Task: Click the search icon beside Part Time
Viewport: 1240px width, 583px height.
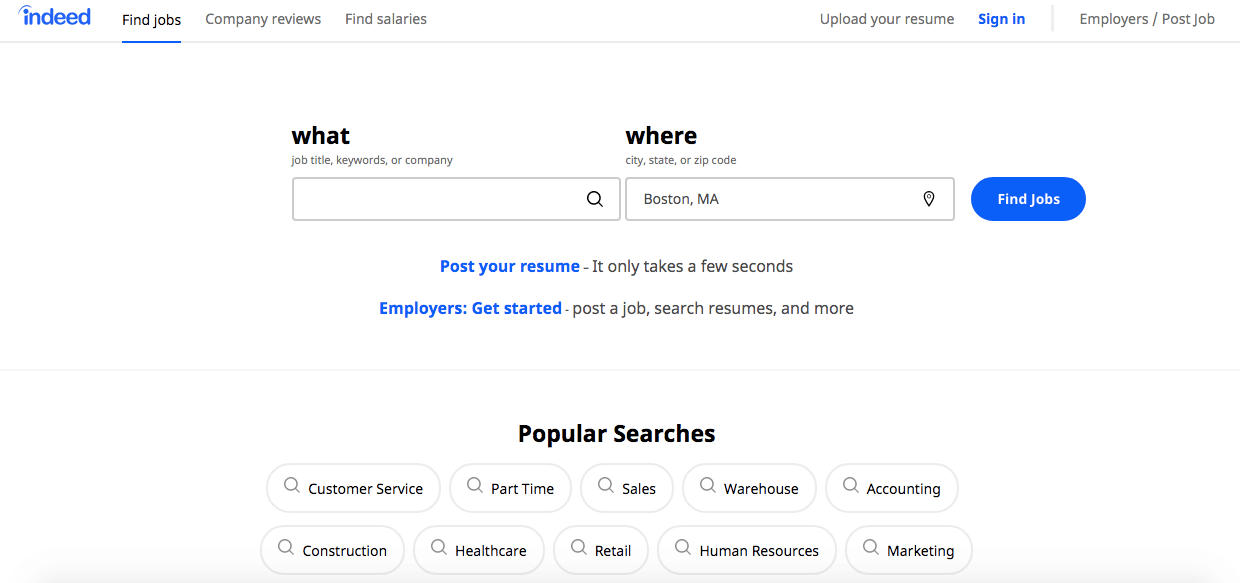Action: point(475,486)
